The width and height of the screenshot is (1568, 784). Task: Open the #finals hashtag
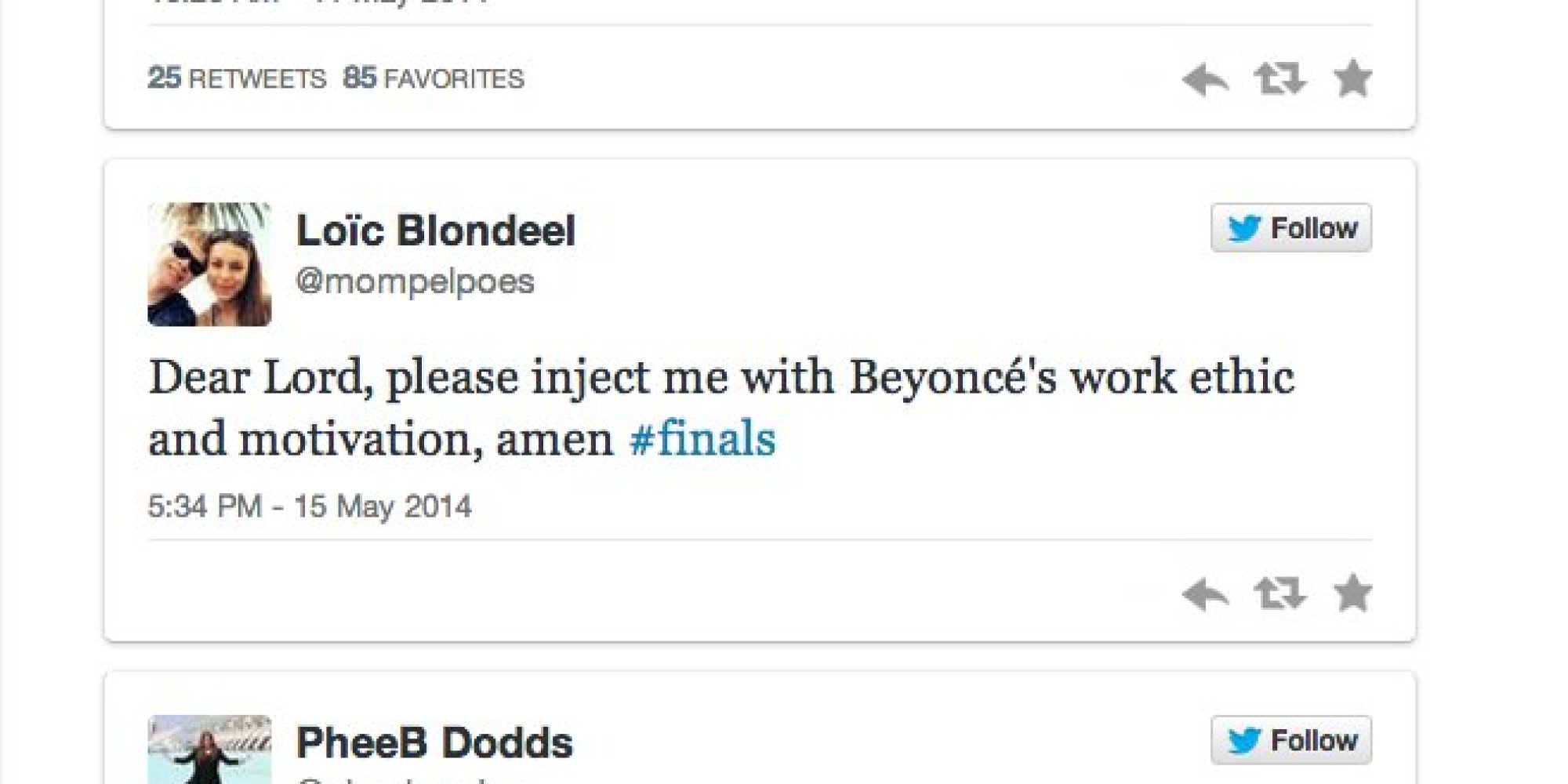pos(702,439)
